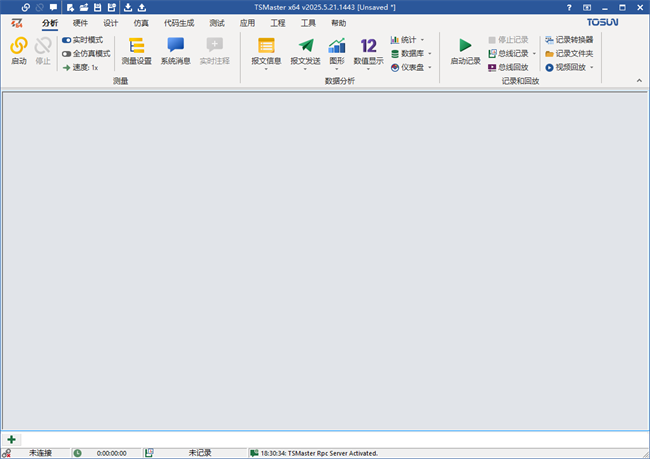Open 测量设置 (Measurement Setup)

click(x=136, y=46)
